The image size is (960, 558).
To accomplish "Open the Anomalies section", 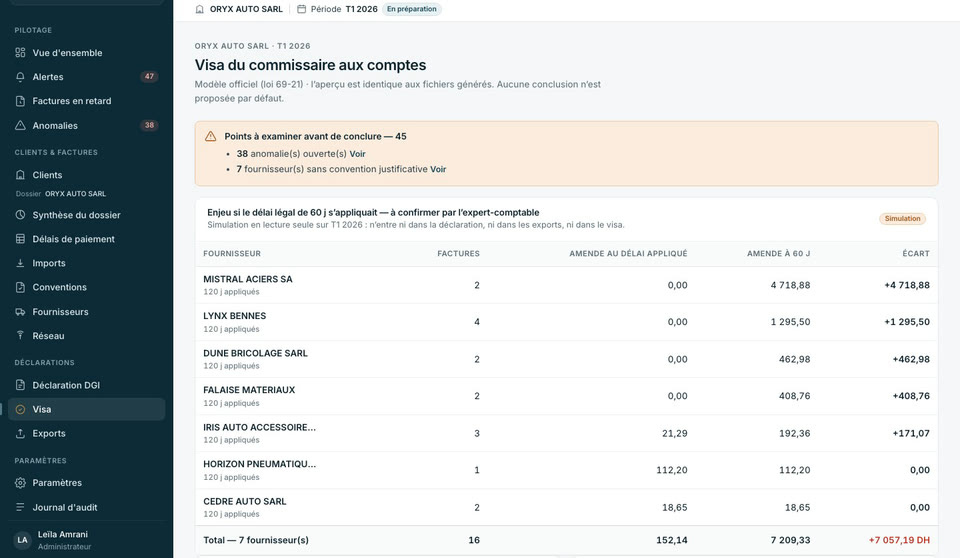I will 86,126.
